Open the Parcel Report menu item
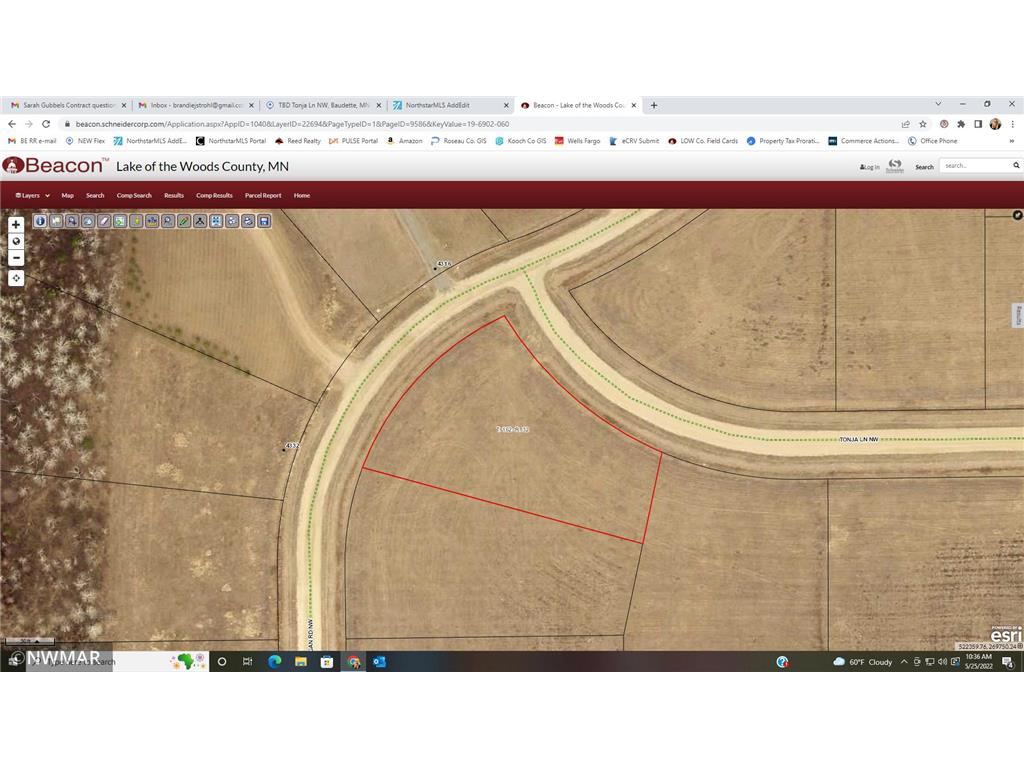1024x768 pixels. coord(263,196)
